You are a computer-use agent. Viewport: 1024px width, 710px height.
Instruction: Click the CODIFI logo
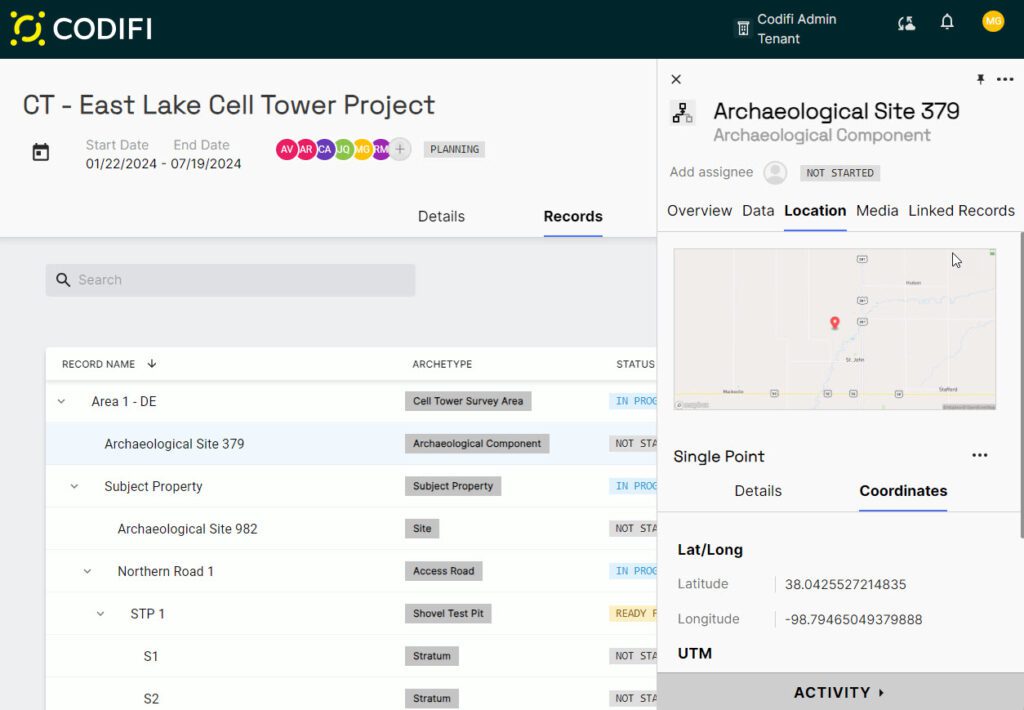point(80,28)
